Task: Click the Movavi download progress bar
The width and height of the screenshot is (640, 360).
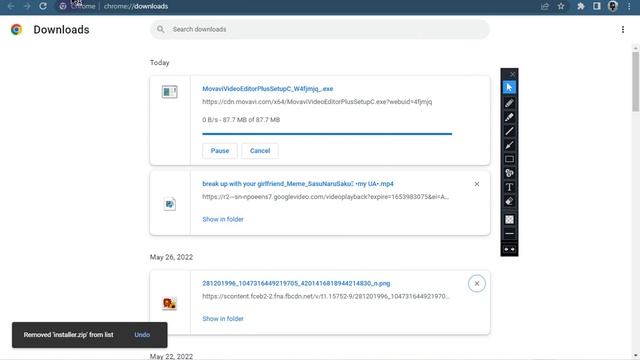Action: click(x=327, y=133)
